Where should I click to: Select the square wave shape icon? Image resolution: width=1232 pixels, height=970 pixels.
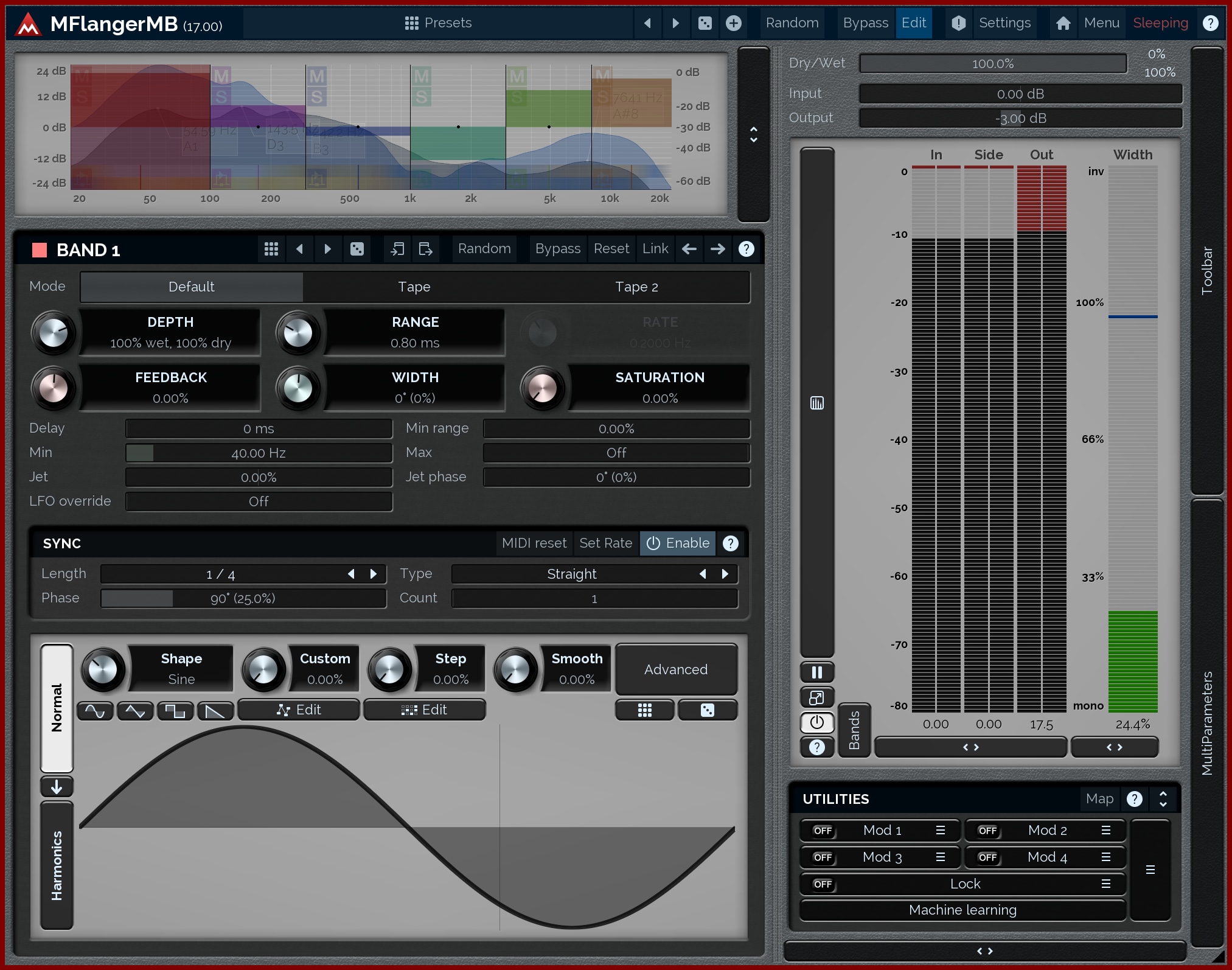[175, 711]
